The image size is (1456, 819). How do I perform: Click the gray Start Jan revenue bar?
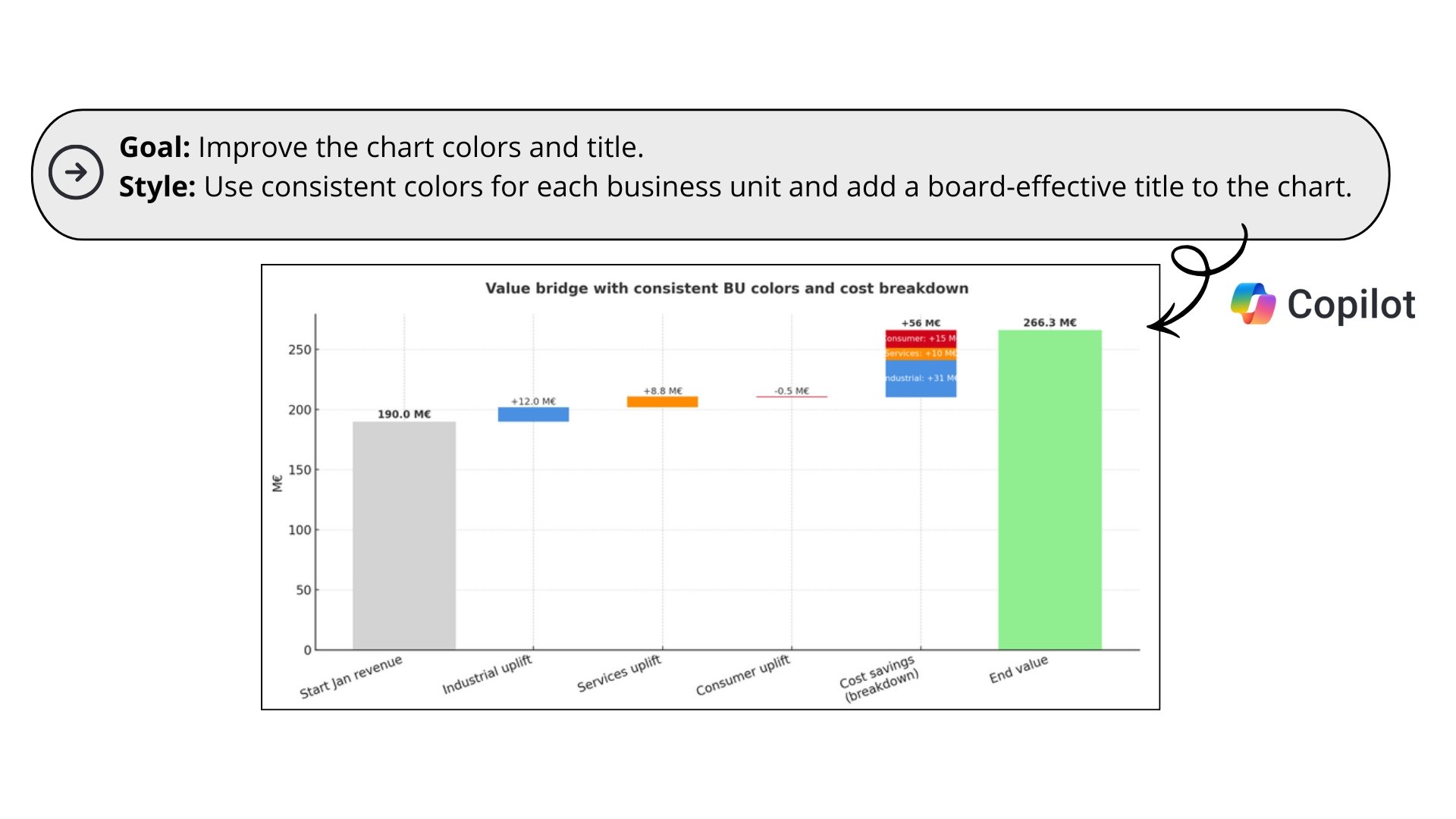coord(404,535)
